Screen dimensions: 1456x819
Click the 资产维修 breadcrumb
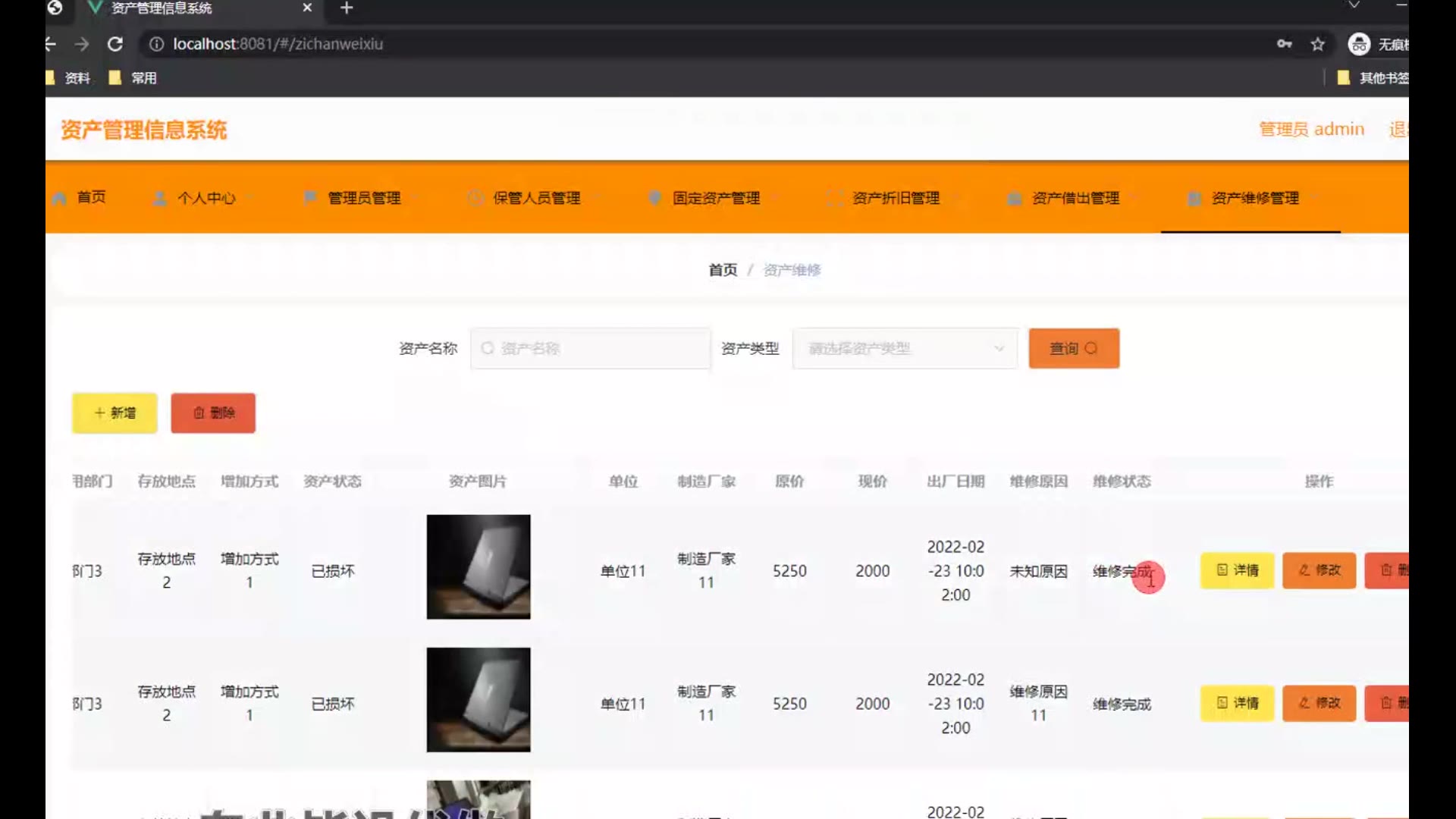(792, 270)
